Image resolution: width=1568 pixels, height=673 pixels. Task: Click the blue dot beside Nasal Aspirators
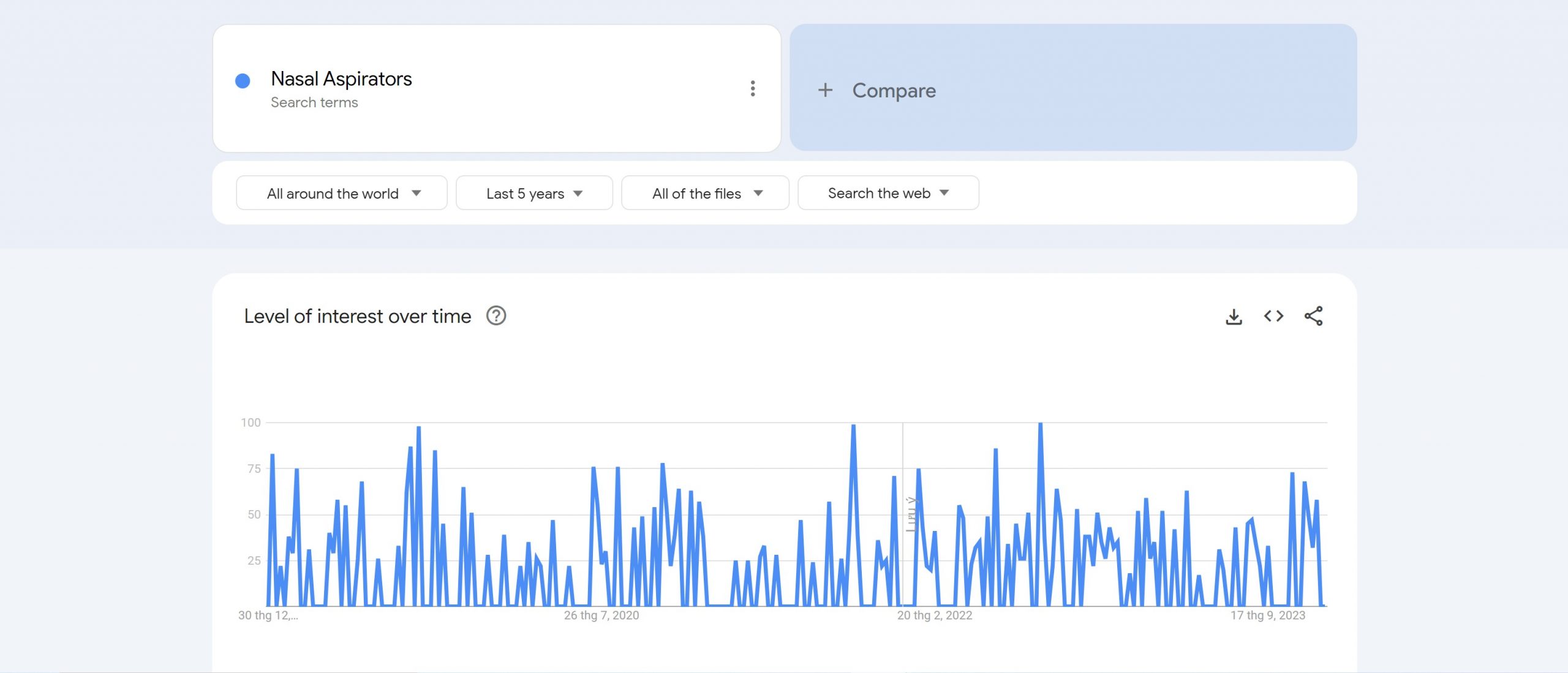pos(243,81)
